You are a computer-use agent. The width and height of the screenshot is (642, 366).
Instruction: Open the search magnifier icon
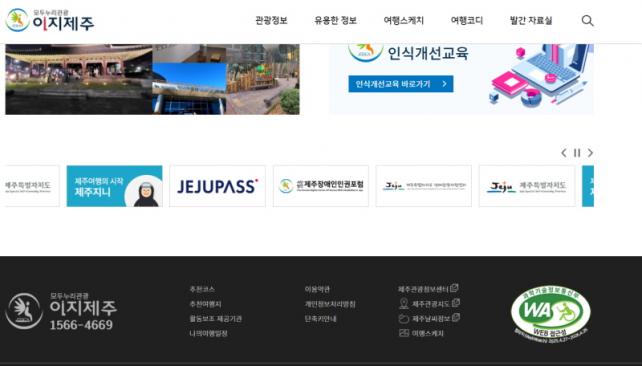pyautogui.click(x=588, y=20)
